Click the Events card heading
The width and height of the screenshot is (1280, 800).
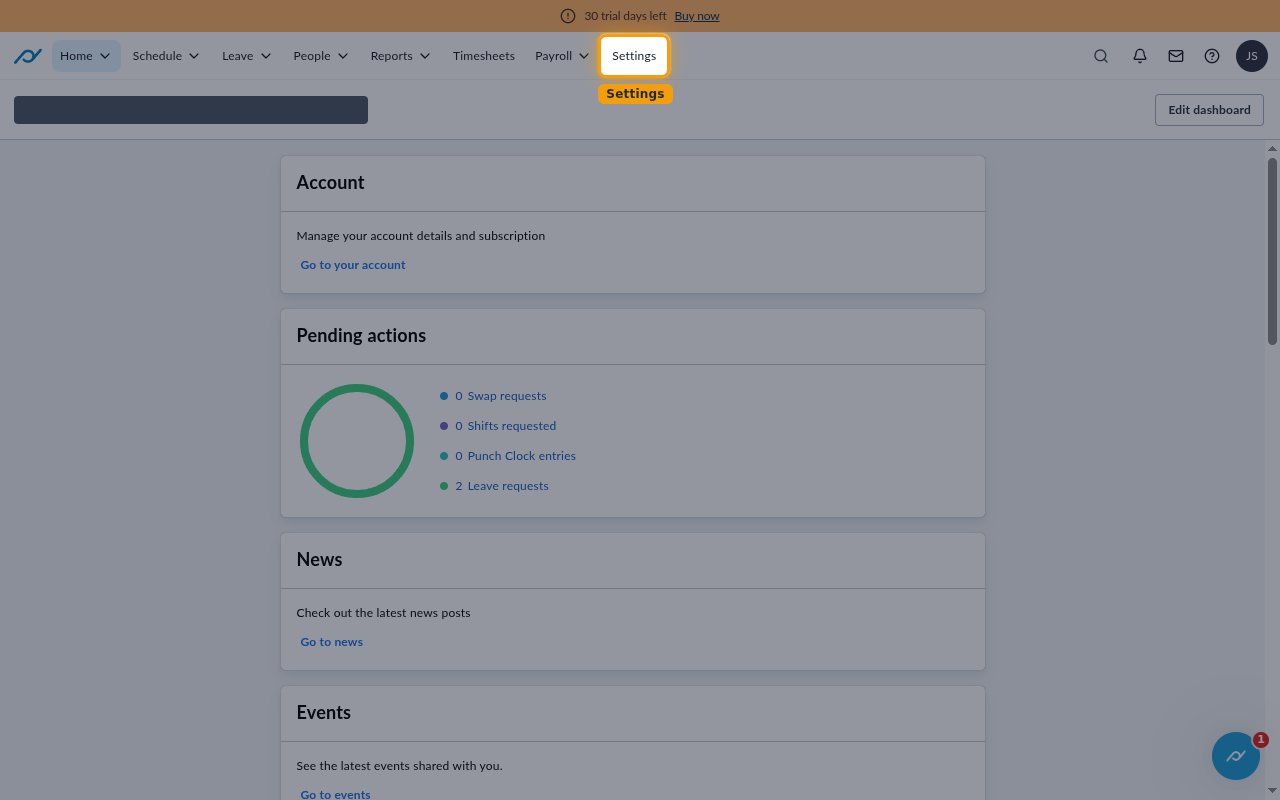pyautogui.click(x=323, y=713)
